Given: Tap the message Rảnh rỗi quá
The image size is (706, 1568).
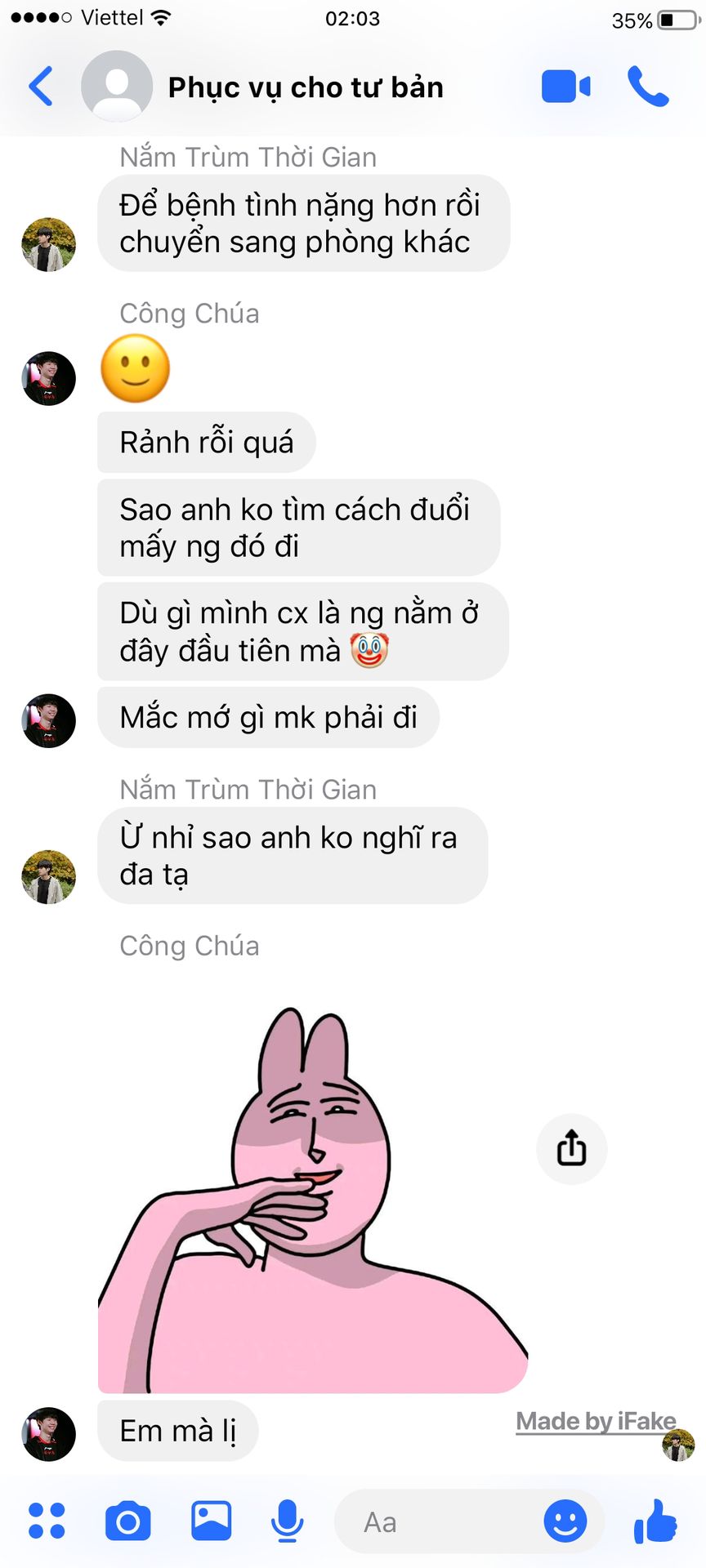Looking at the screenshot, I should coord(207,443).
